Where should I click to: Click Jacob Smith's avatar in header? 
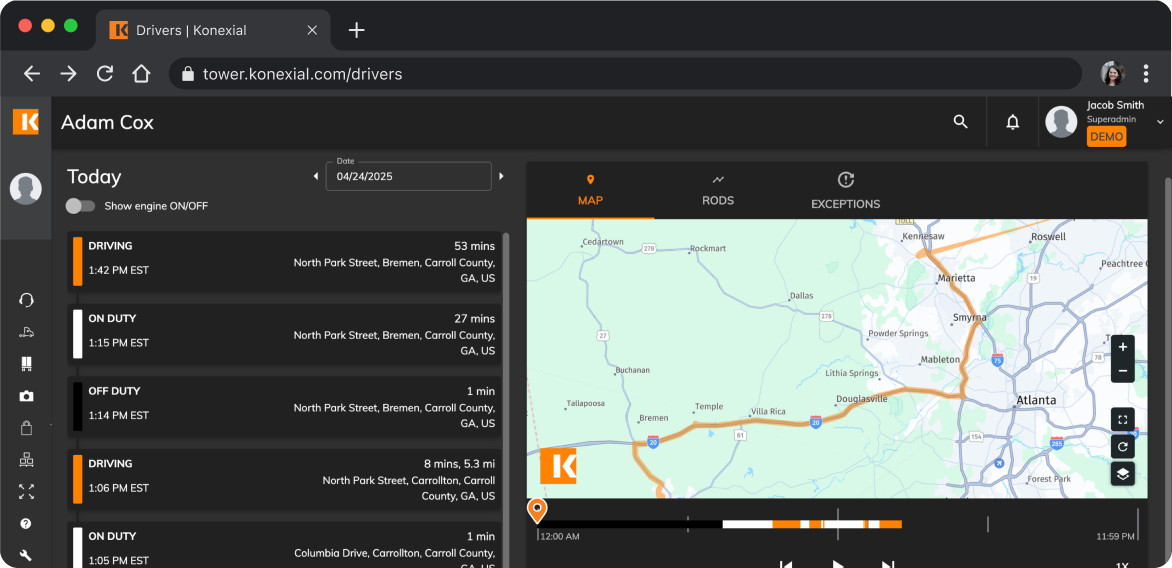pyautogui.click(x=1061, y=122)
